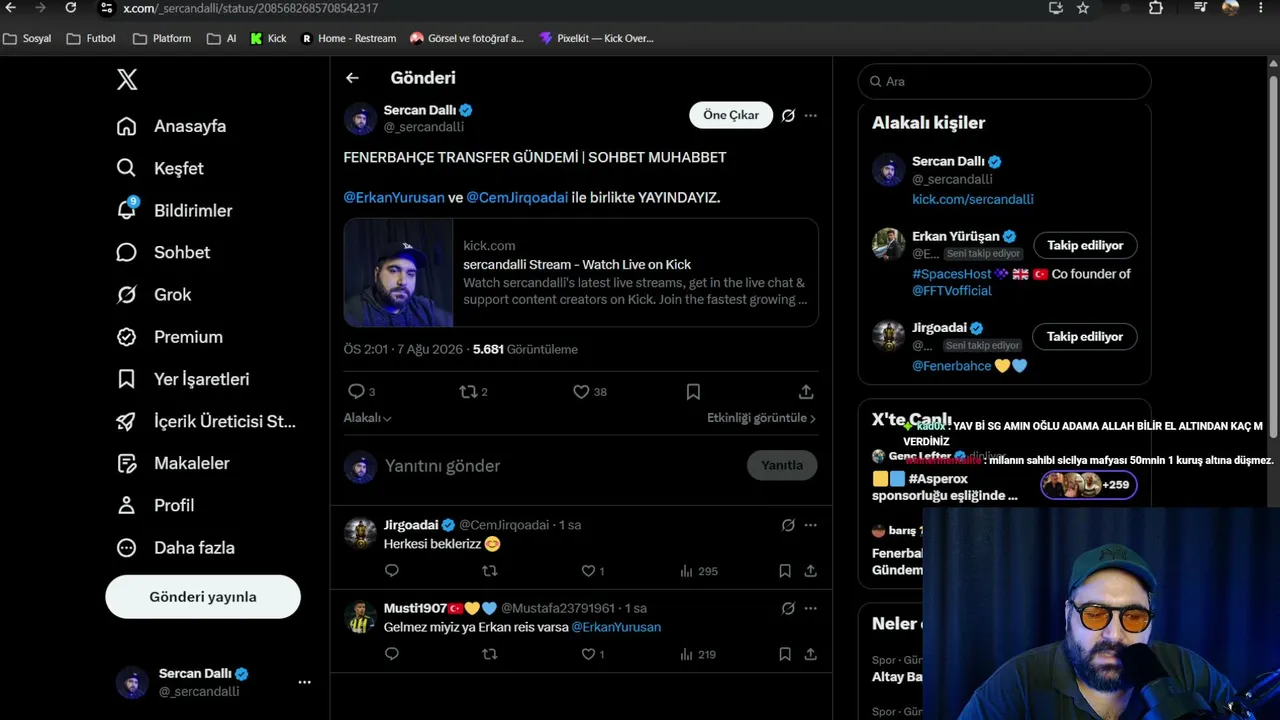The height and width of the screenshot is (720, 1280).
Task: Open Grok from the sidebar
Action: 154,294
